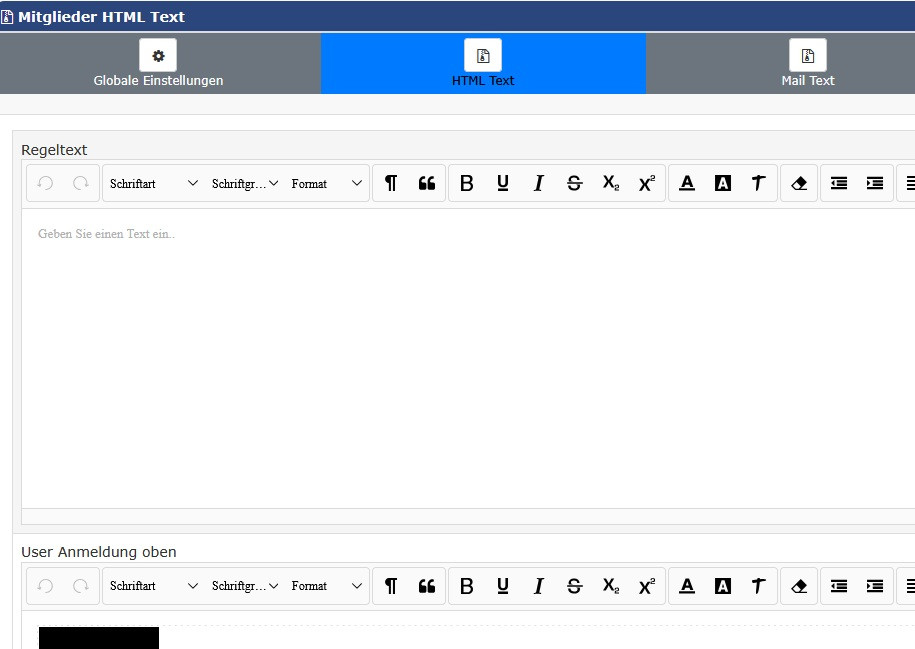915x649 pixels.
Task: Increase indent in the User Anmeldung oben toolbar
Action: coord(875,586)
